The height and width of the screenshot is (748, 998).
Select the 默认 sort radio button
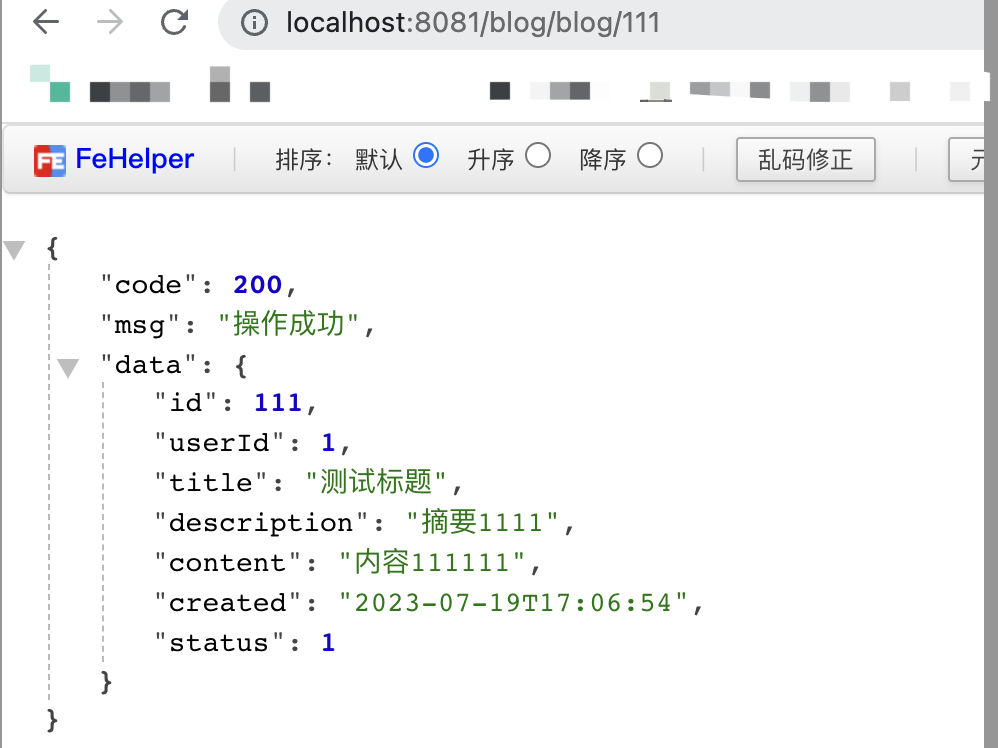425,156
